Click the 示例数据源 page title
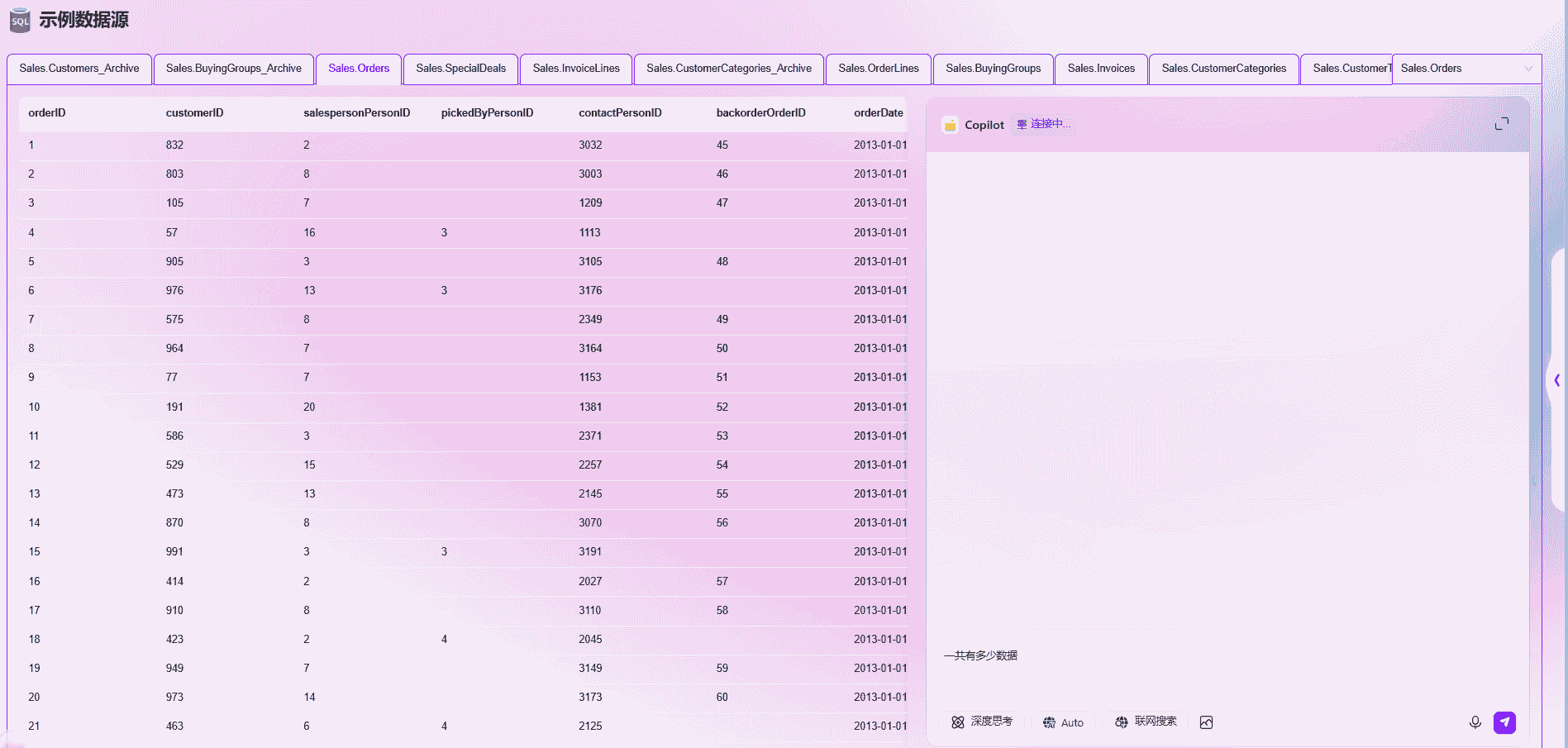This screenshot has width=1568, height=748. click(83, 20)
